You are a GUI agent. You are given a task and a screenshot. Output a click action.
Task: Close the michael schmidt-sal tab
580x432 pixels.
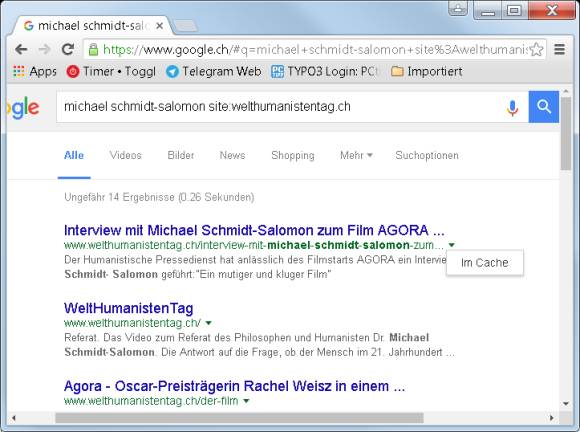(159, 26)
